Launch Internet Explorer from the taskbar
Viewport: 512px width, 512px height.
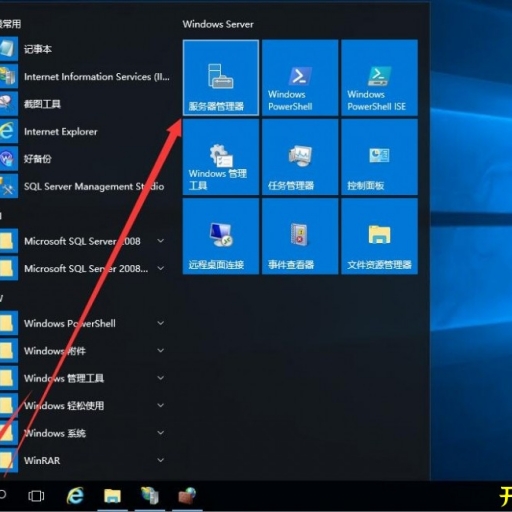point(75,496)
